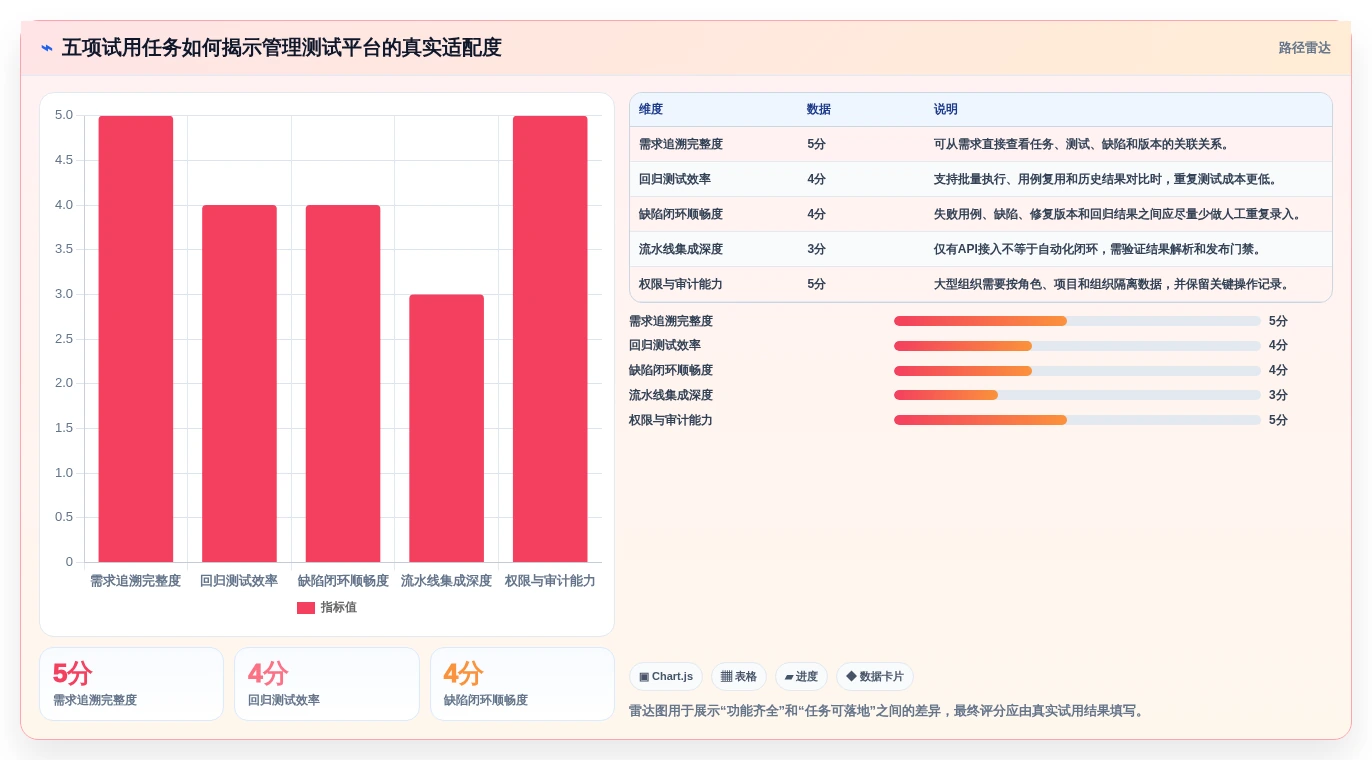Image resolution: width=1372 pixels, height=760 pixels.
Task: Open the 4分 回归测试效率 data card
Action: (326, 684)
